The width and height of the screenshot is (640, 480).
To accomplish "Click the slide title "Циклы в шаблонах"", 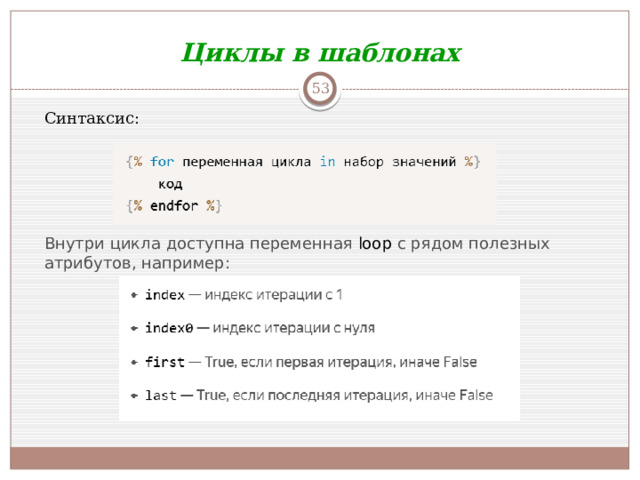I will point(321,53).
